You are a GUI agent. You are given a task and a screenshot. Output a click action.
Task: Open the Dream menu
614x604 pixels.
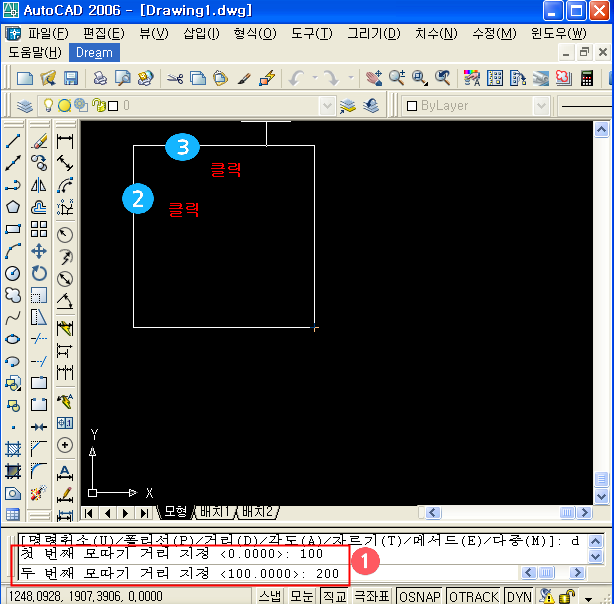point(94,52)
